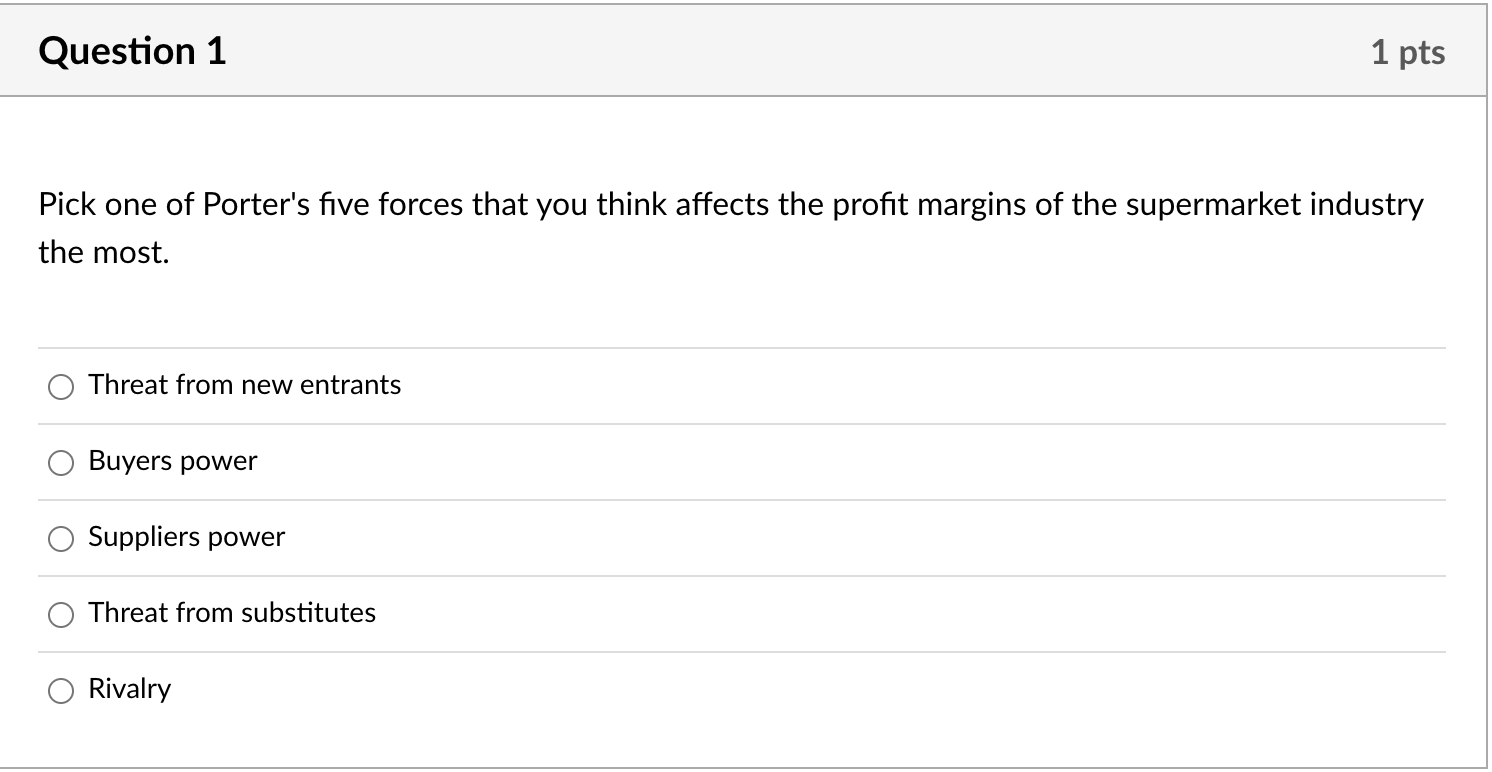Select the Suppliers power option

[x=60, y=538]
